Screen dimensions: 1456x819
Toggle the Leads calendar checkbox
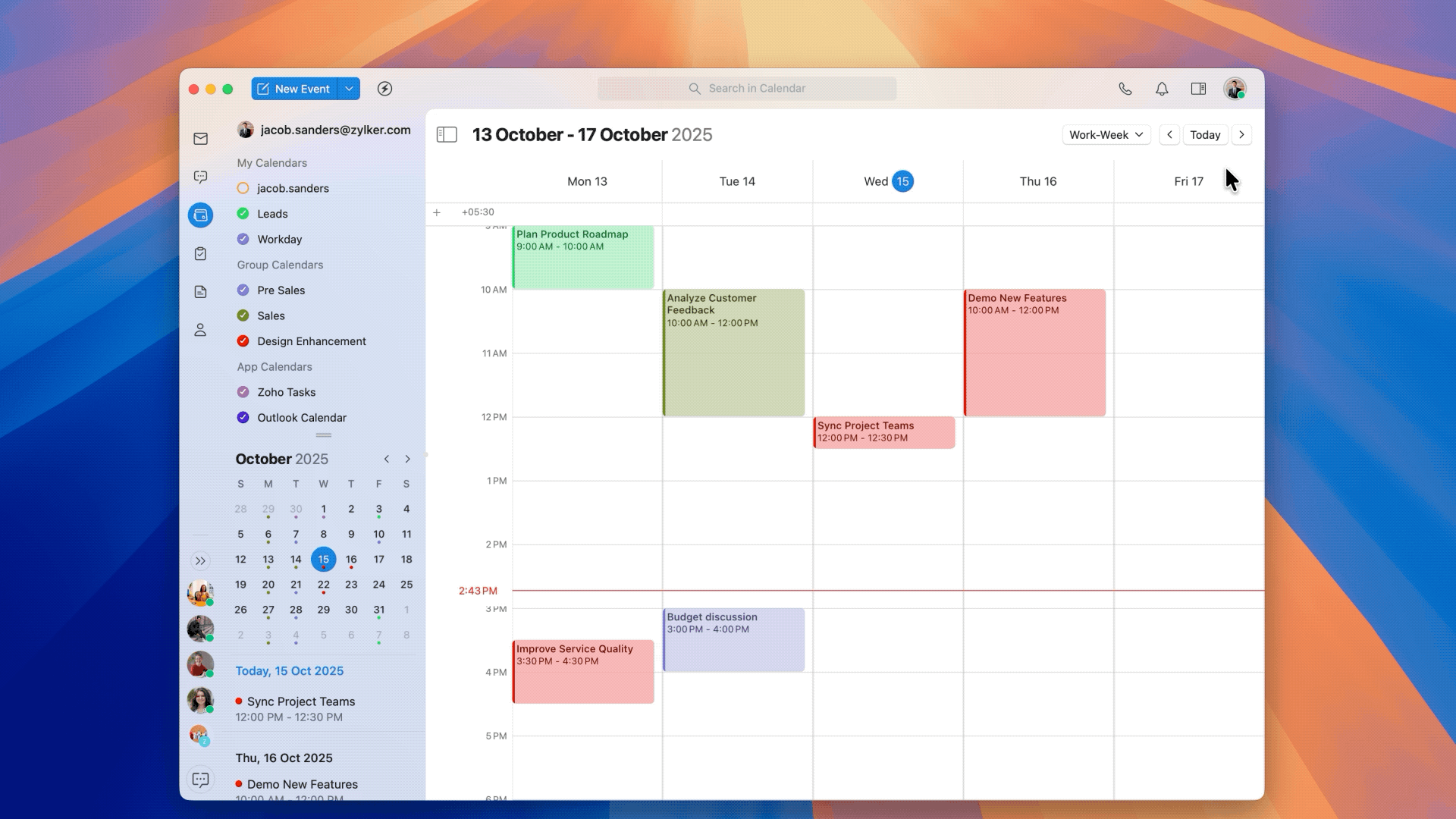click(x=243, y=214)
